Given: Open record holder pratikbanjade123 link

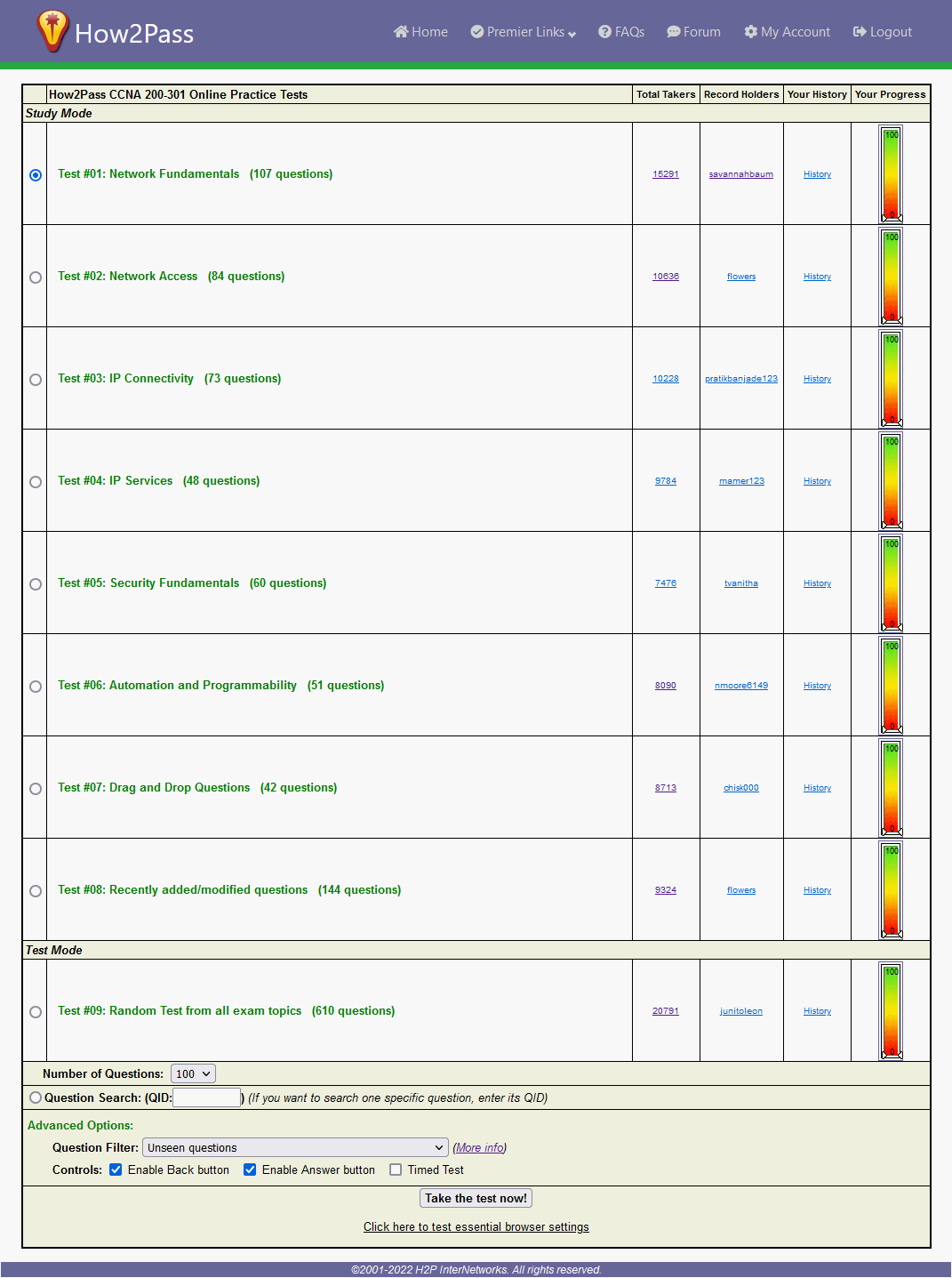Looking at the screenshot, I should [x=741, y=379].
